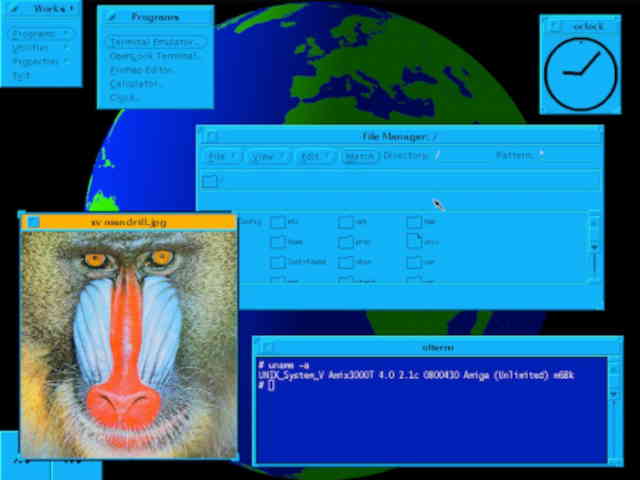Open Utilities submenu in Workspace menu
The height and width of the screenshot is (480, 640).
click(x=40, y=48)
